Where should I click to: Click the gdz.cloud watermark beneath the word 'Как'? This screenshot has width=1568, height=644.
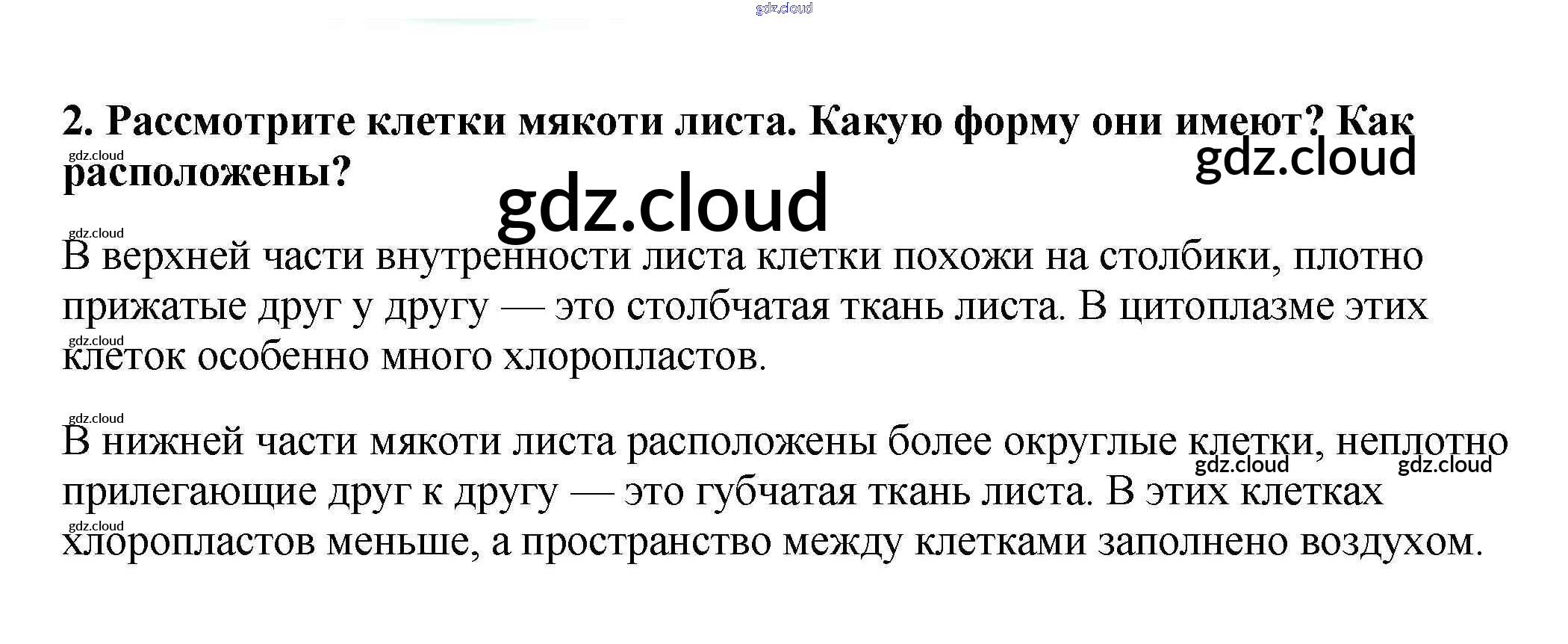click(x=1305, y=158)
